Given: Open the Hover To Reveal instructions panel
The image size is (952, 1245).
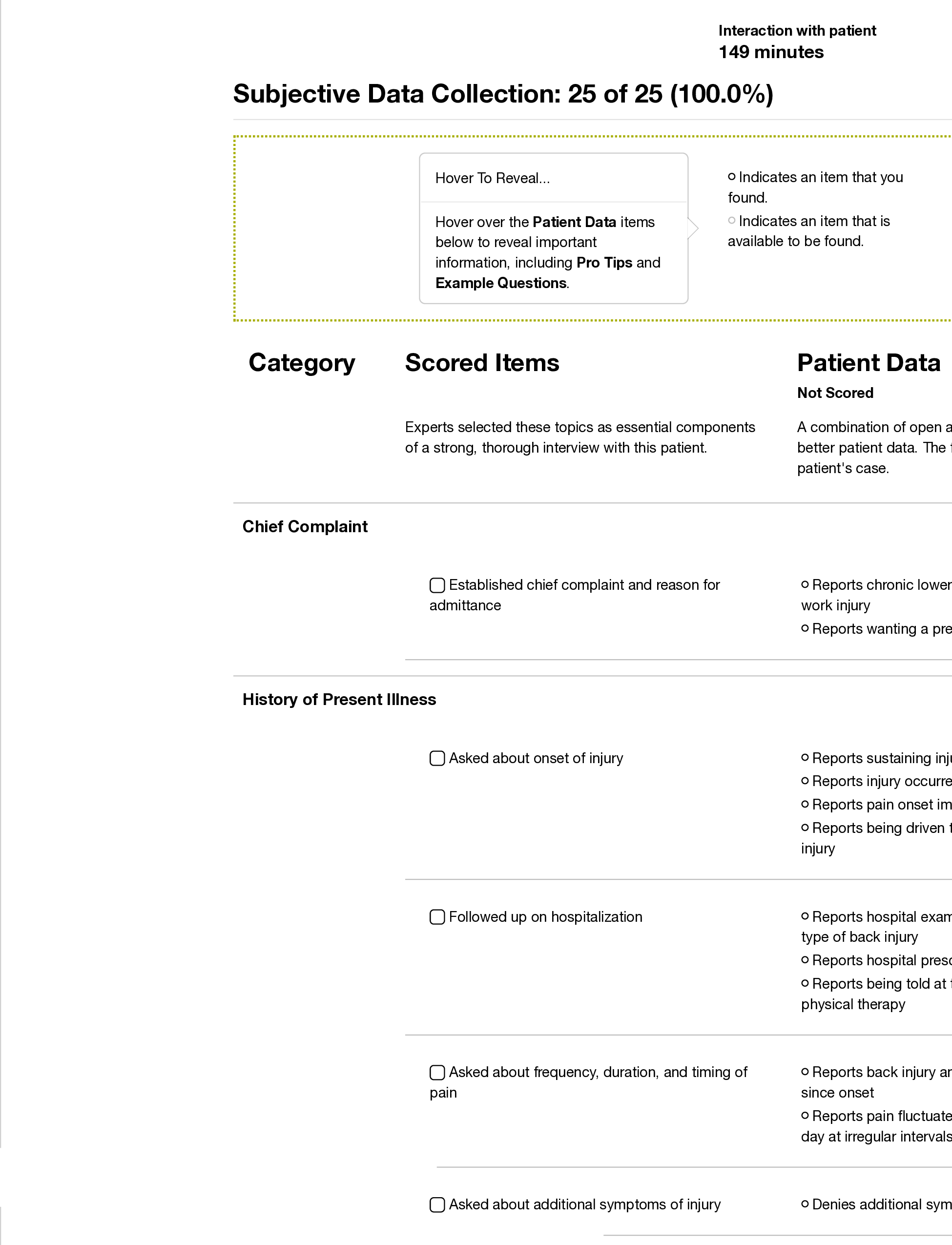Looking at the screenshot, I should pyautogui.click(x=492, y=177).
